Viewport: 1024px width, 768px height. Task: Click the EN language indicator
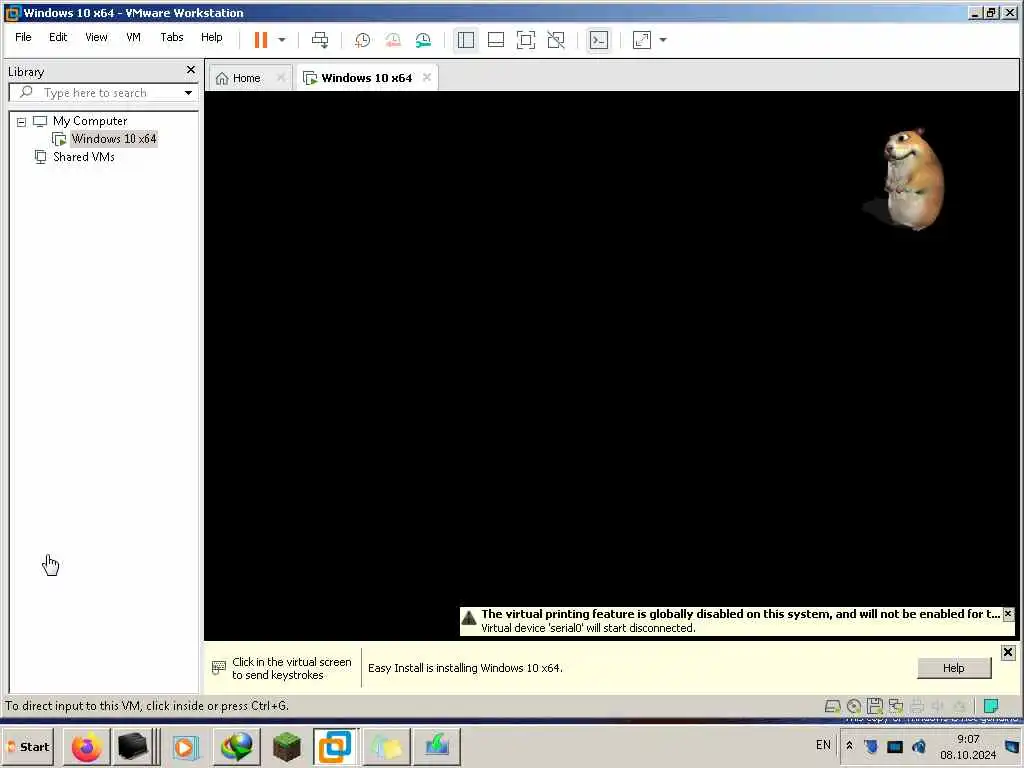823,745
